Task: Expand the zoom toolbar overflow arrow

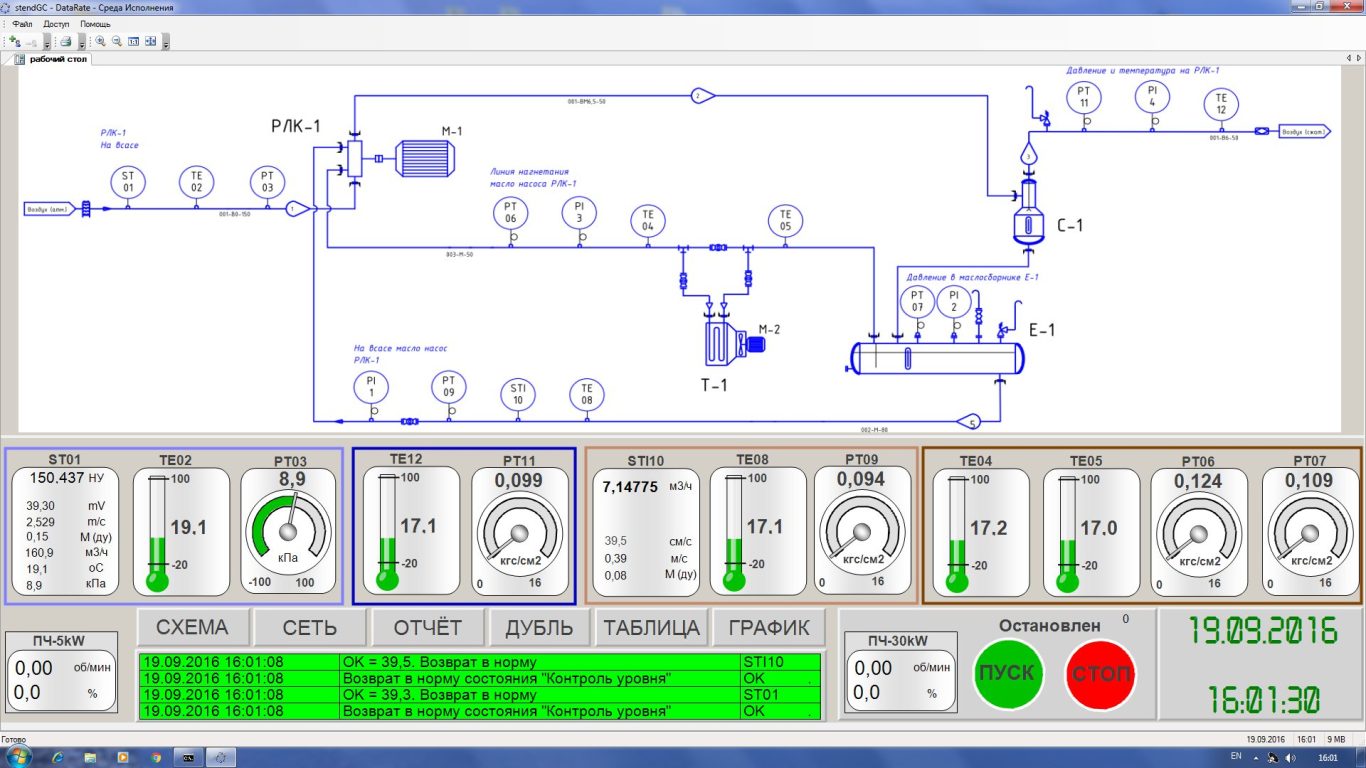Action: pyautogui.click(x=166, y=42)
